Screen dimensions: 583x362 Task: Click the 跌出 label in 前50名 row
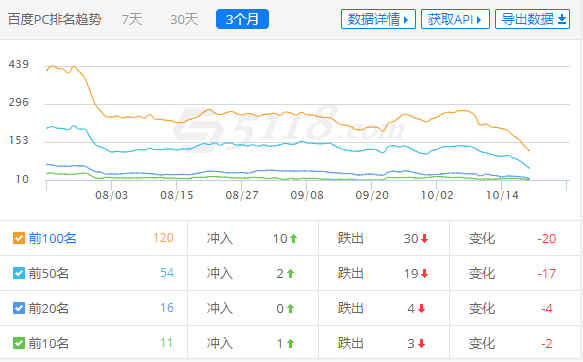351,273
